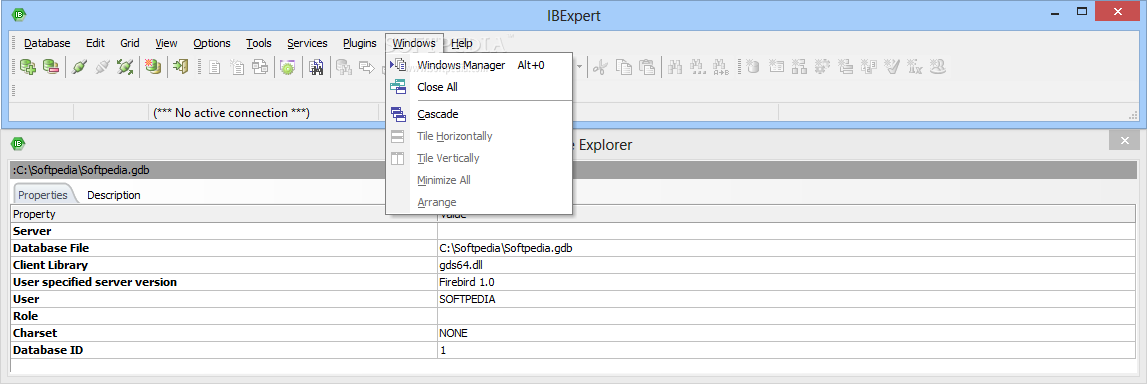Open the Plugins menu
Screen dimensions: 1147x384
359,43
